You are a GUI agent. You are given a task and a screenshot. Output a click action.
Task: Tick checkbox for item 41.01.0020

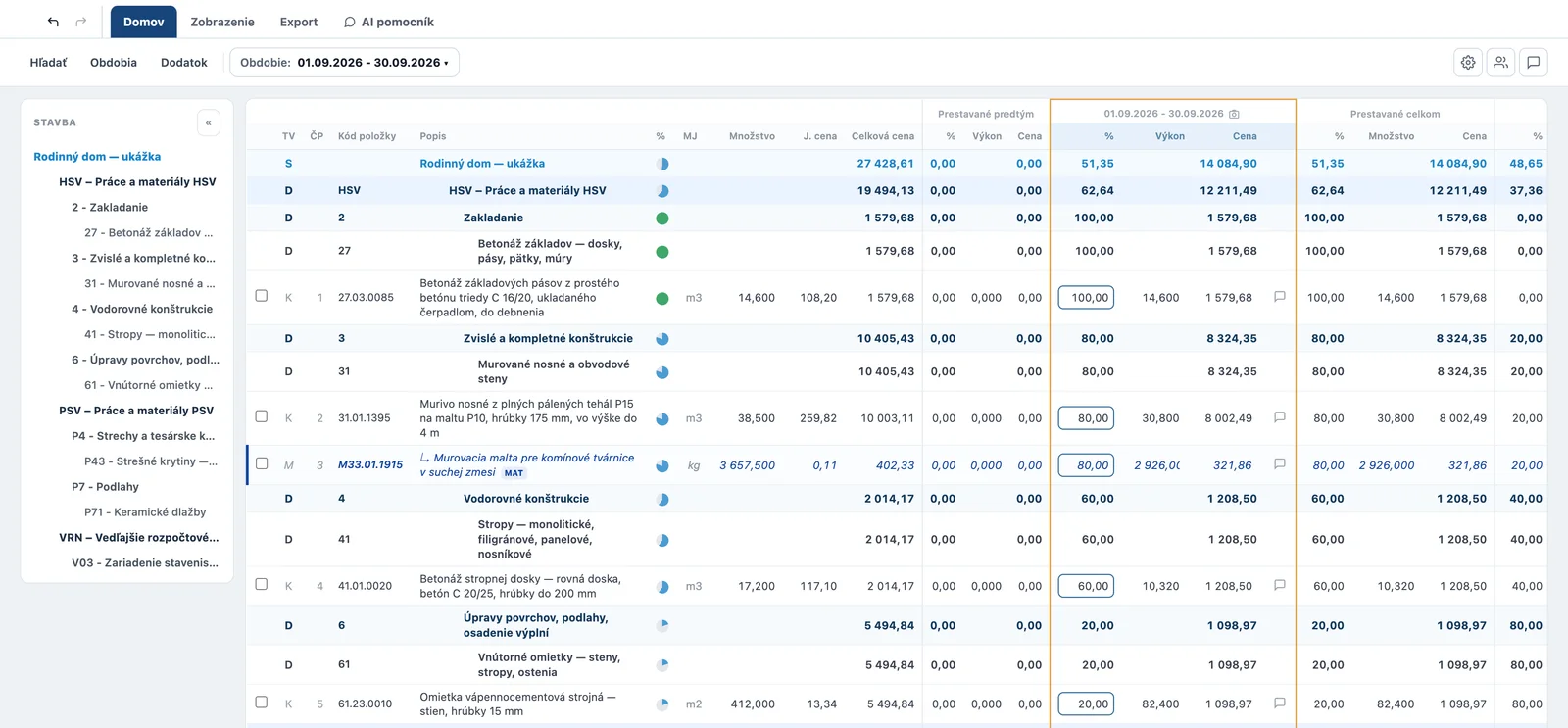pyautogui.click(x=262, y=584)
